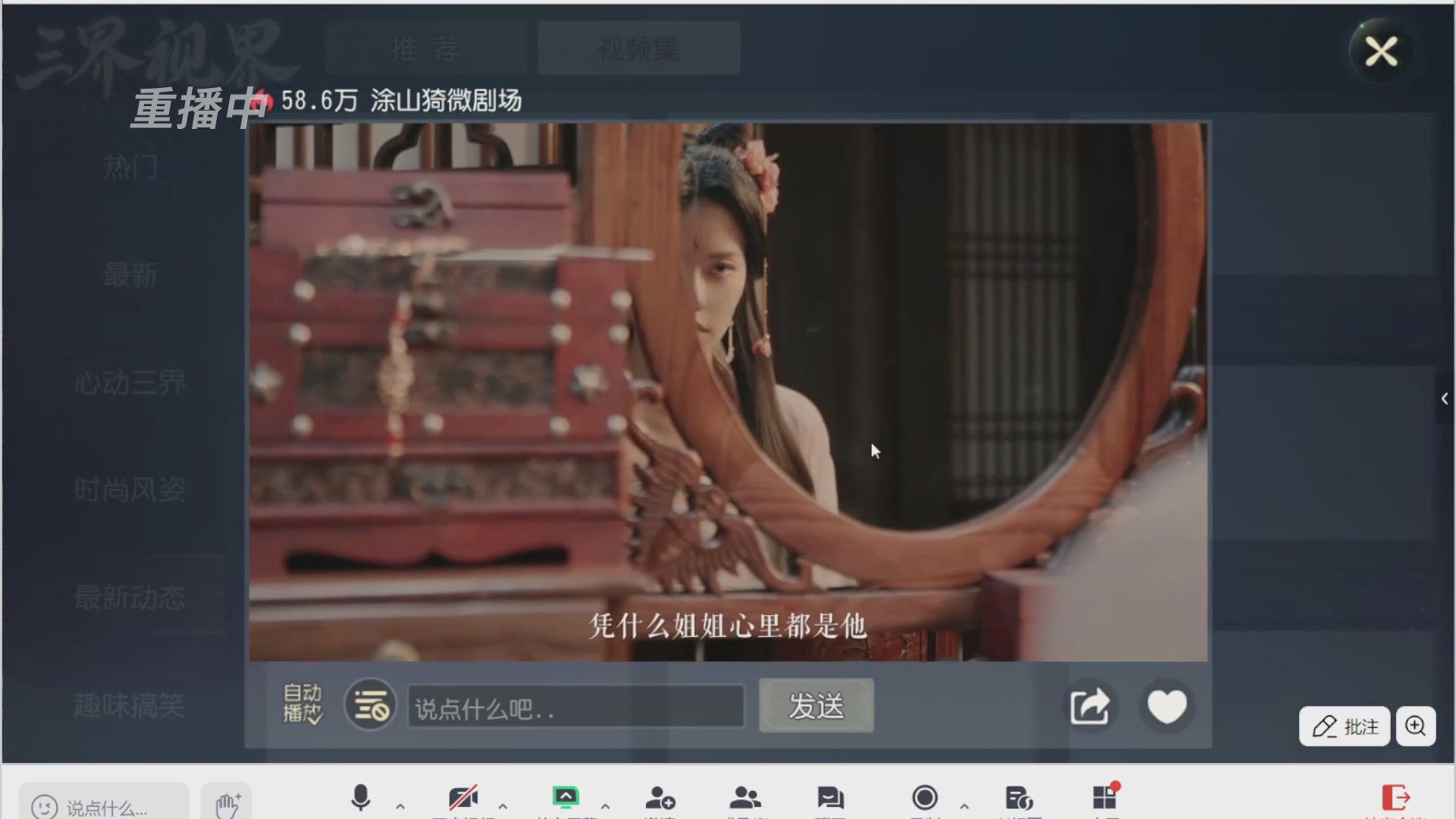
Task: Click the raise hand icon
Action: (x=227, y=805)
